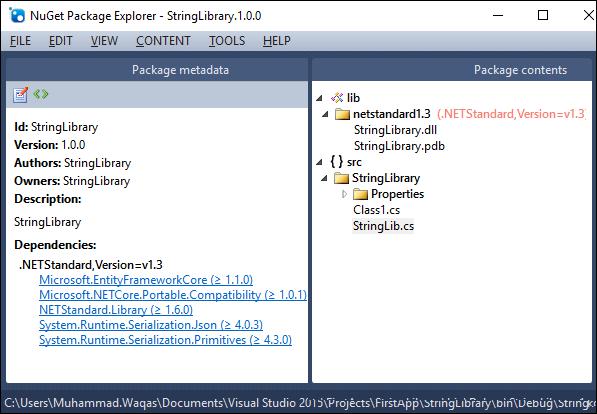Open Microsoft.EntityFrameworkCore dependency link
The height and width of the screenshot is (414, 597).
(x=146, y=280)
